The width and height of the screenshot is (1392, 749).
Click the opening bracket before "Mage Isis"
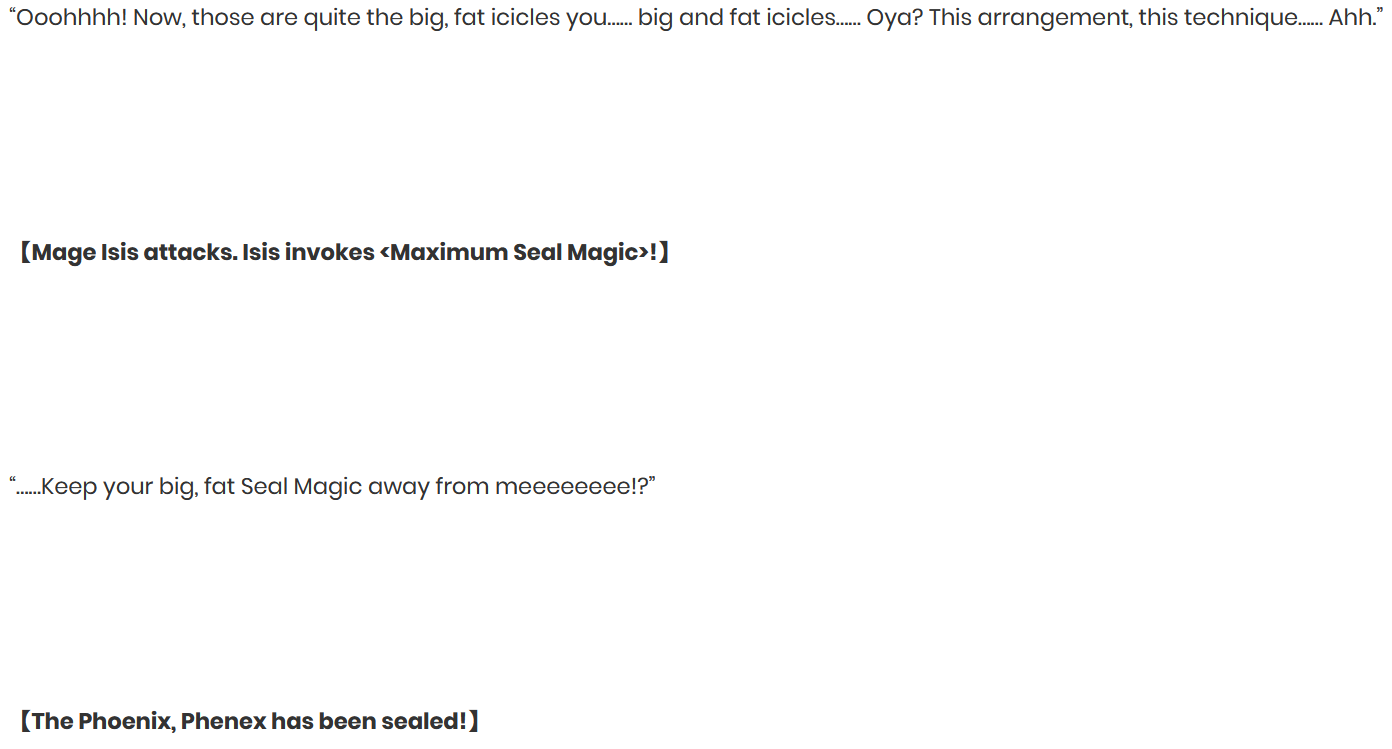[24, 253]
